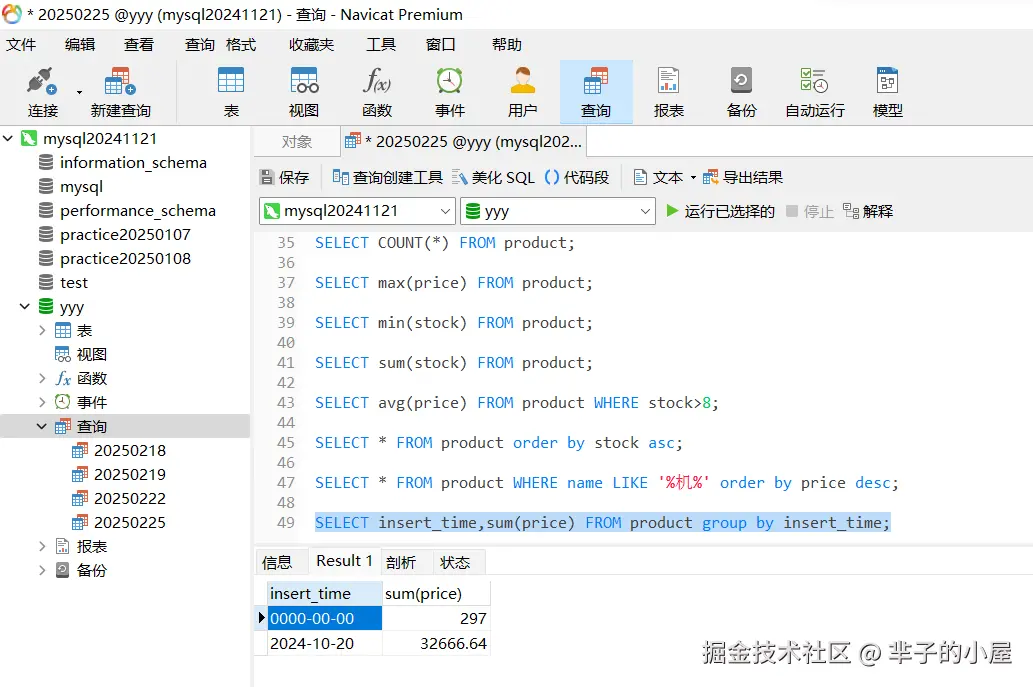
Task: Switch to the 对象 tab
Action: pos(296,142)
